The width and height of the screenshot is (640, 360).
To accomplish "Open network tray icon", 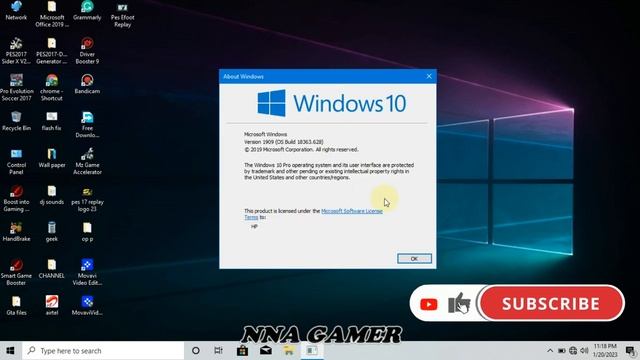I will tap(573, 351).
